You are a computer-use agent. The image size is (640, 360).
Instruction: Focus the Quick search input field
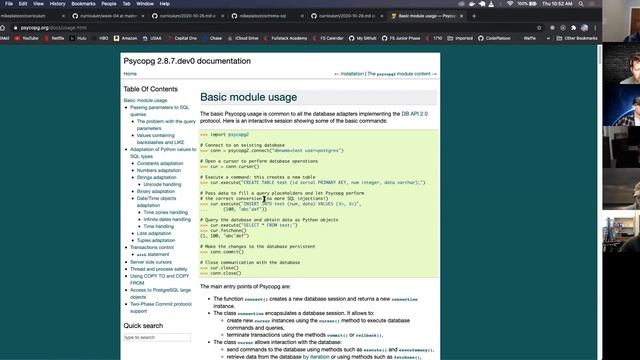[x=157, y=337]
